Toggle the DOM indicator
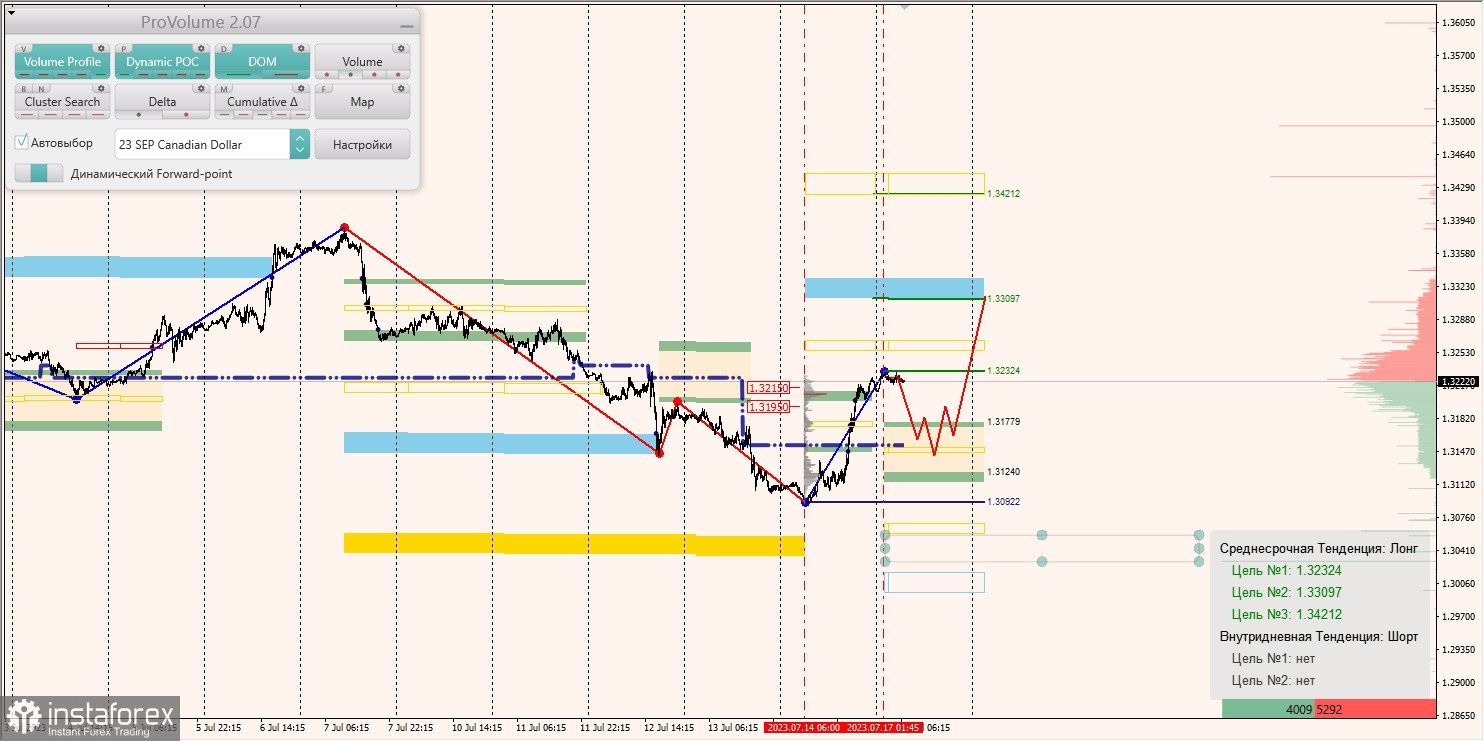Screen dimensions: 1484x741 (x=262, y=62)
